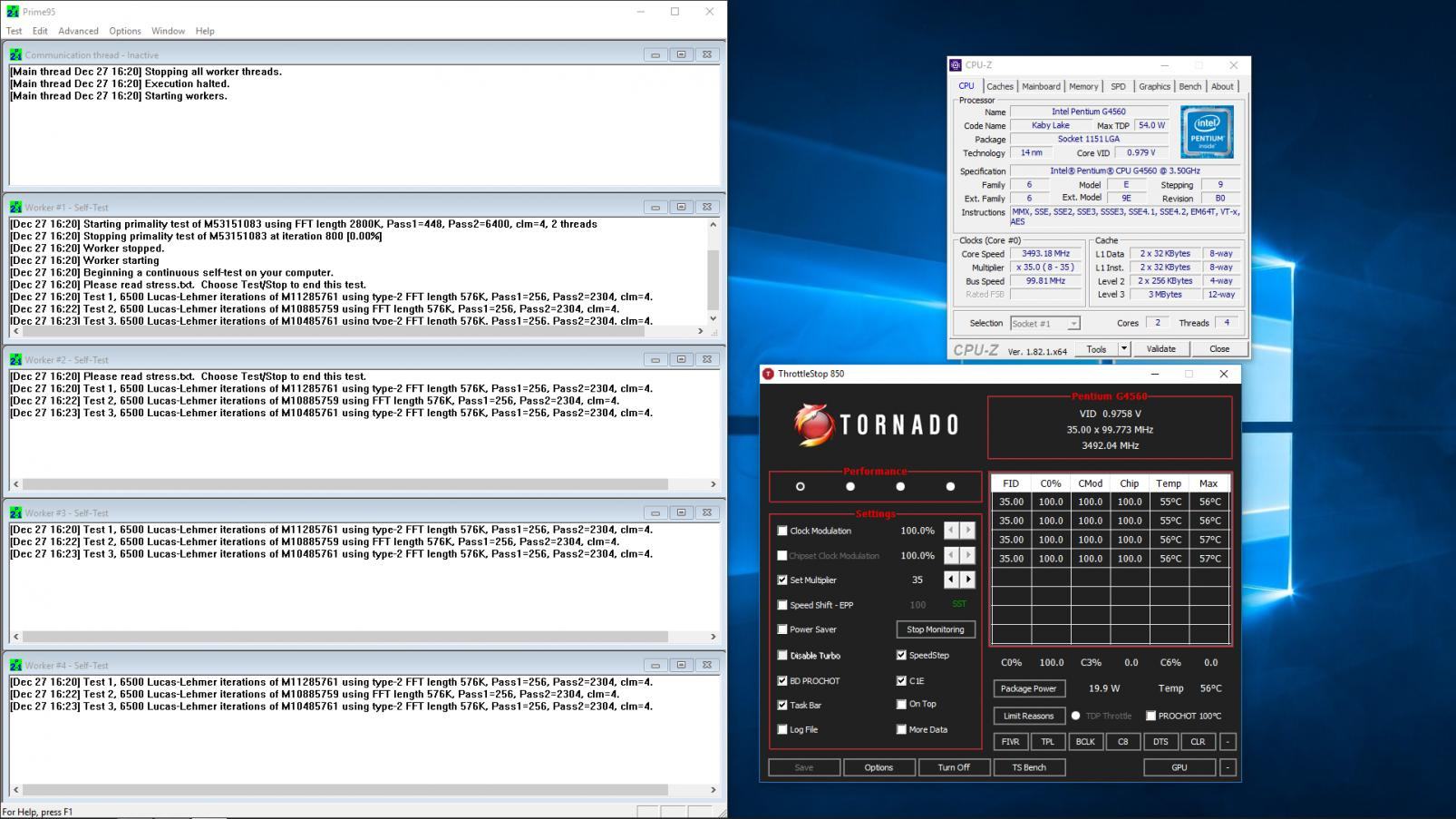The image size is (1456, 819).
Task: Click the Turn Off button in ThrottleStop
Action: [x=954, y=767]
